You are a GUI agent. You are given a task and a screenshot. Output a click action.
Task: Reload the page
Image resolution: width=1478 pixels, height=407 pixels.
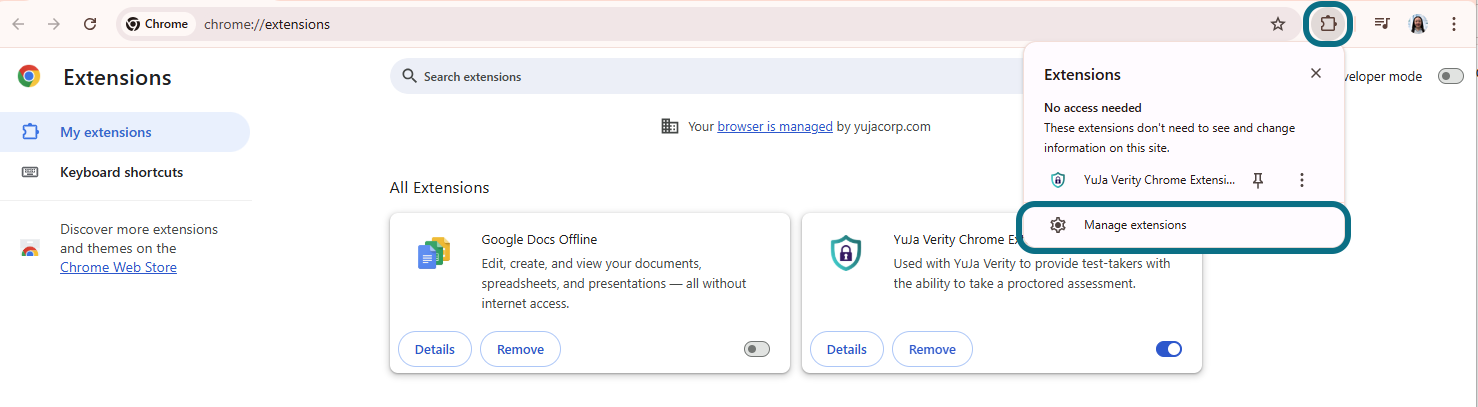point(90,24)
